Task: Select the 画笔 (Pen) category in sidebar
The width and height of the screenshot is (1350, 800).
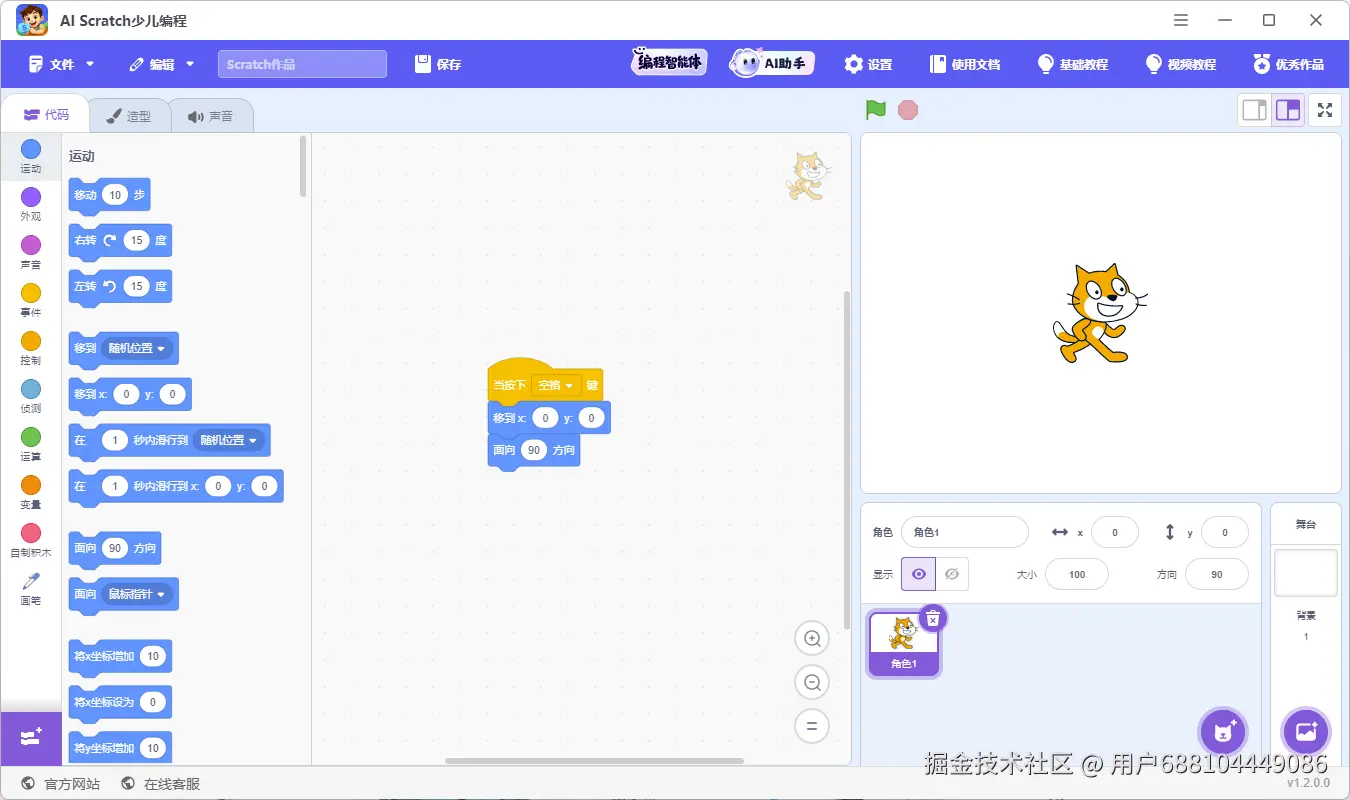Action: click(30, 590)
